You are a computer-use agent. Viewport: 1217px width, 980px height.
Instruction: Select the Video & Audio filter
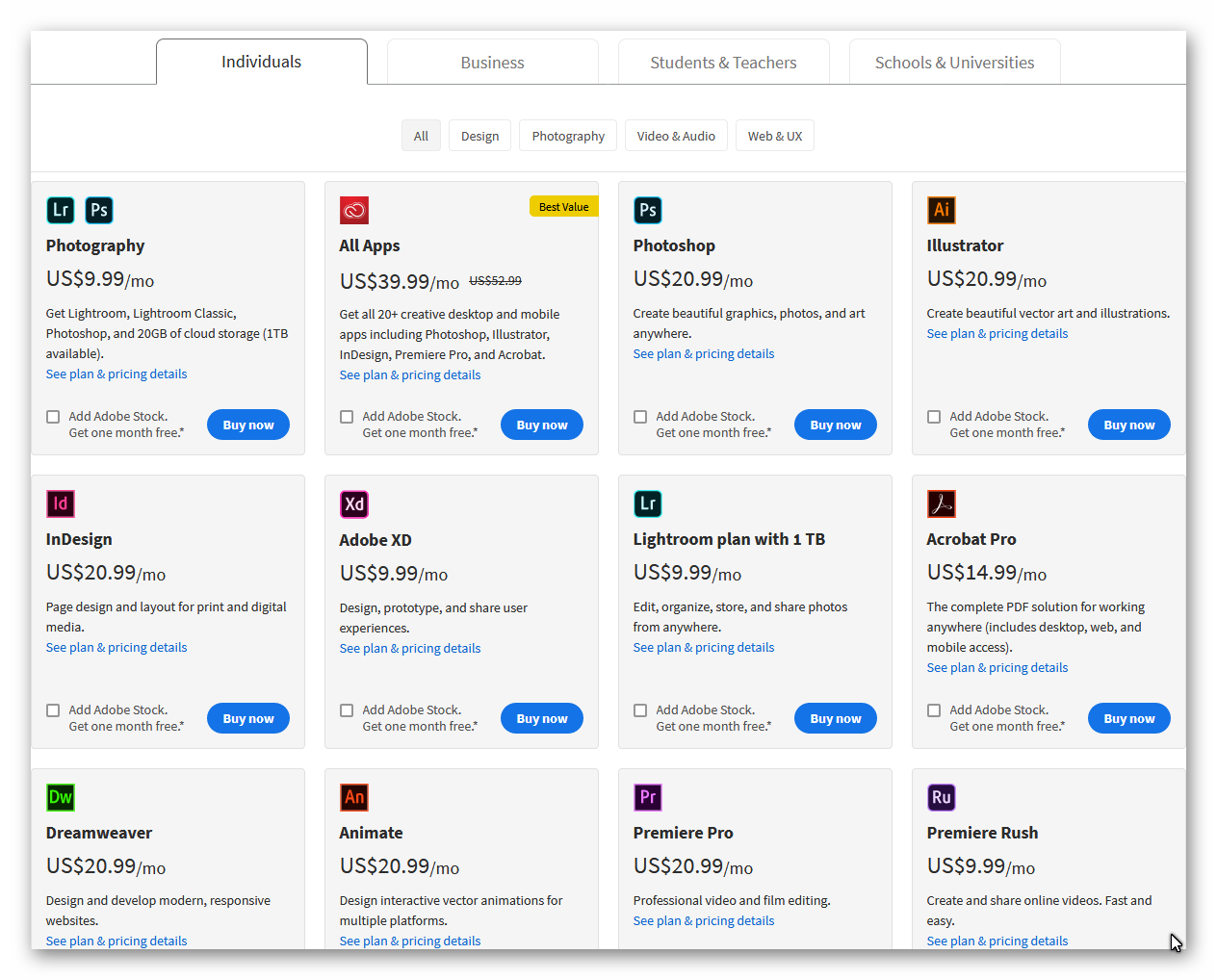pos(676,136)
